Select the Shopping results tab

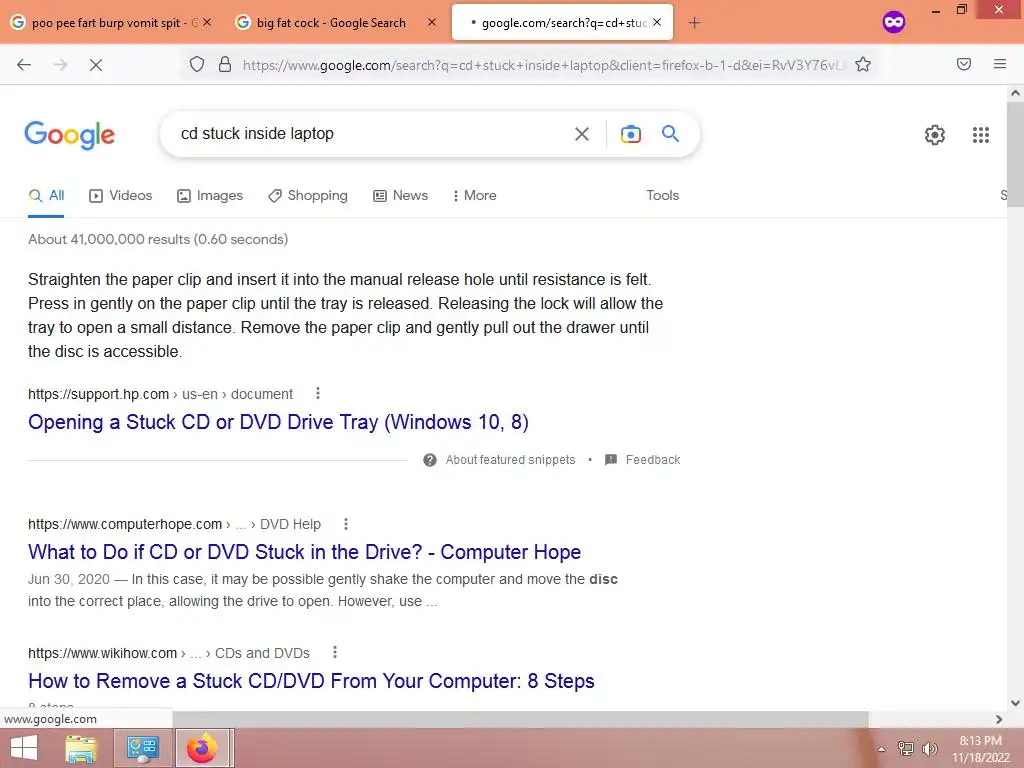(308, 195)
